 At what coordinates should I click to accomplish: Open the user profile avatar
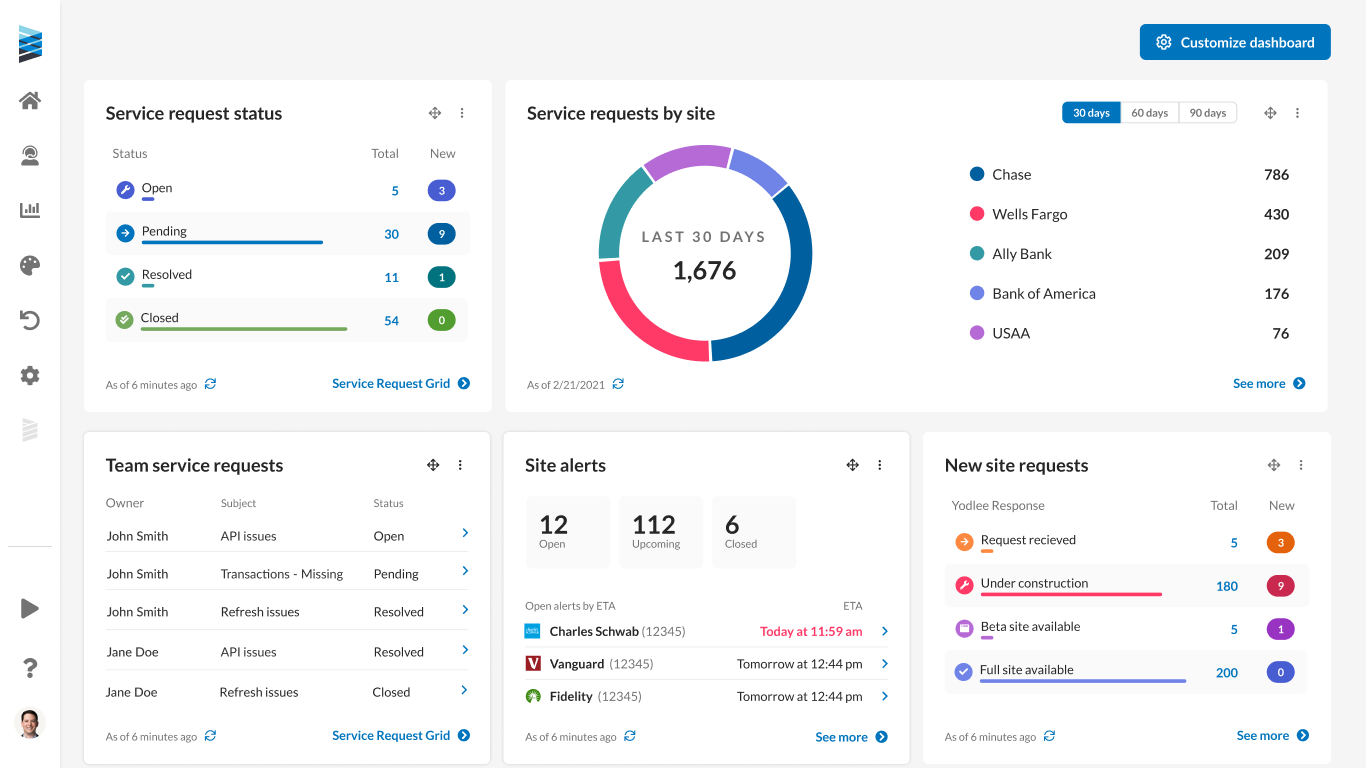tap(30, 723)
